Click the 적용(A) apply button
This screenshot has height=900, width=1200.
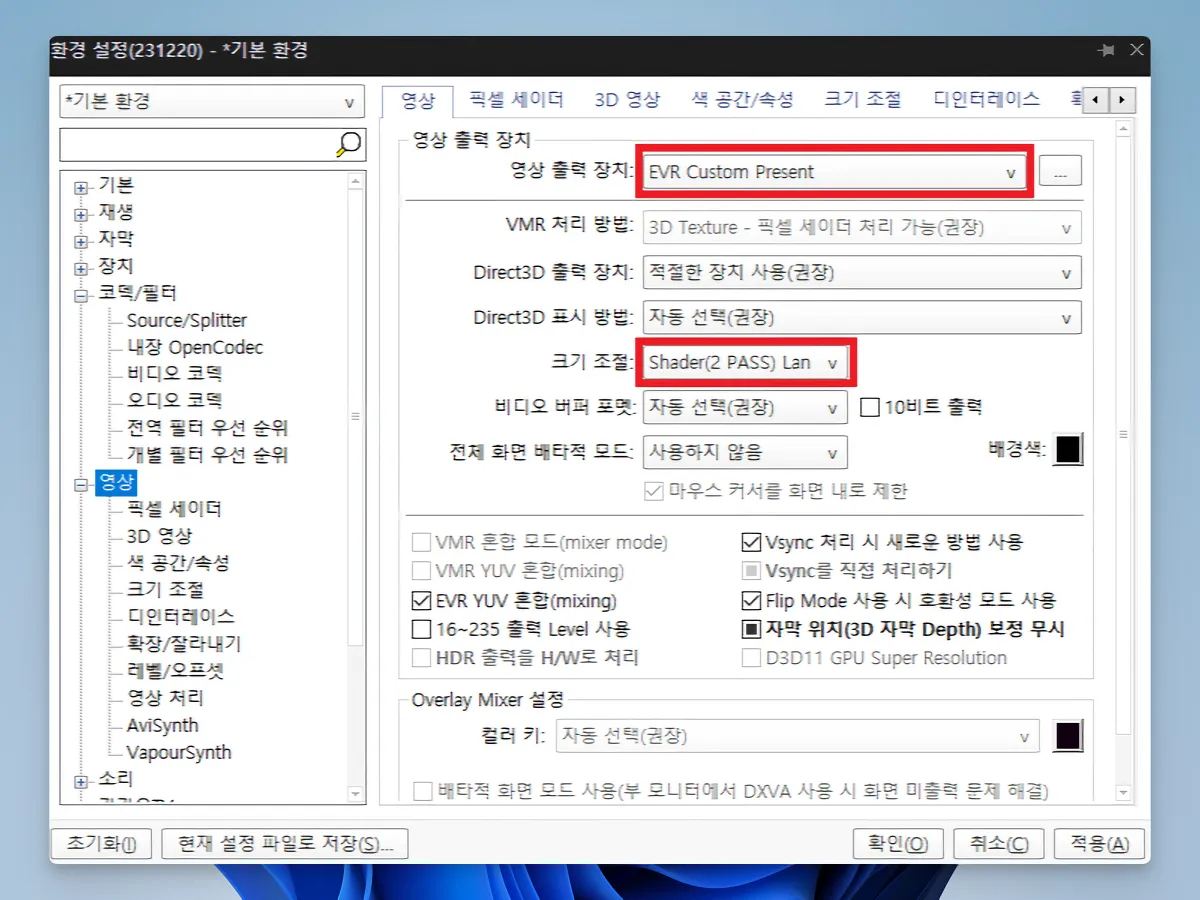click(1098, 843)
